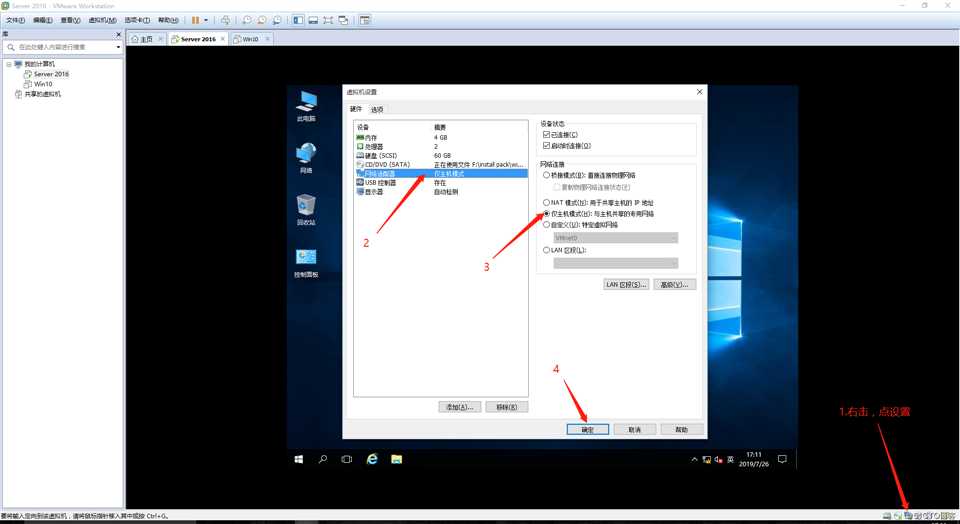The image size is (960, 524).
Task: Select the 硬盘 (SCSI) device row
Action: click(x=441, y=155)
